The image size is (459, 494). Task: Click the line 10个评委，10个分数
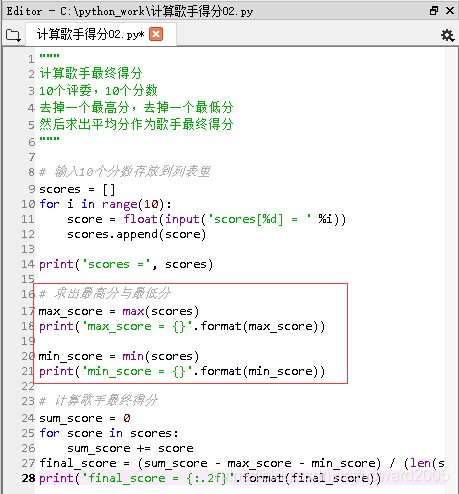click(98, 91)
